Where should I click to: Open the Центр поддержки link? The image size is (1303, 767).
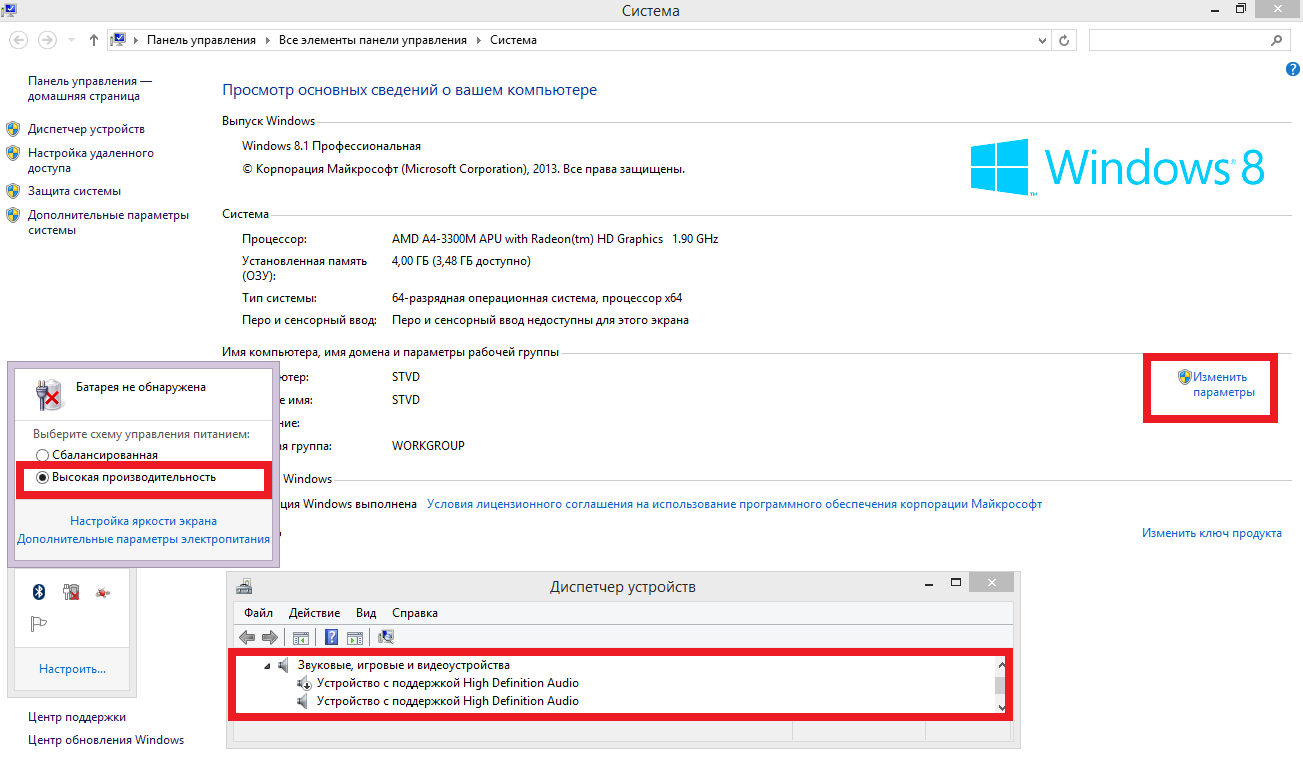(x=77, y=717)
